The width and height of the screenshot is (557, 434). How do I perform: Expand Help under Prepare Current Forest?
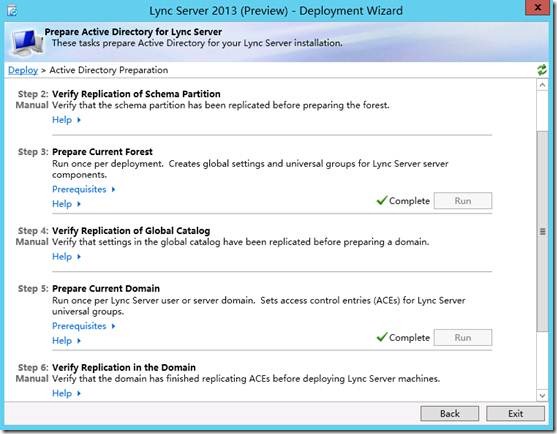tap(66, 204)
